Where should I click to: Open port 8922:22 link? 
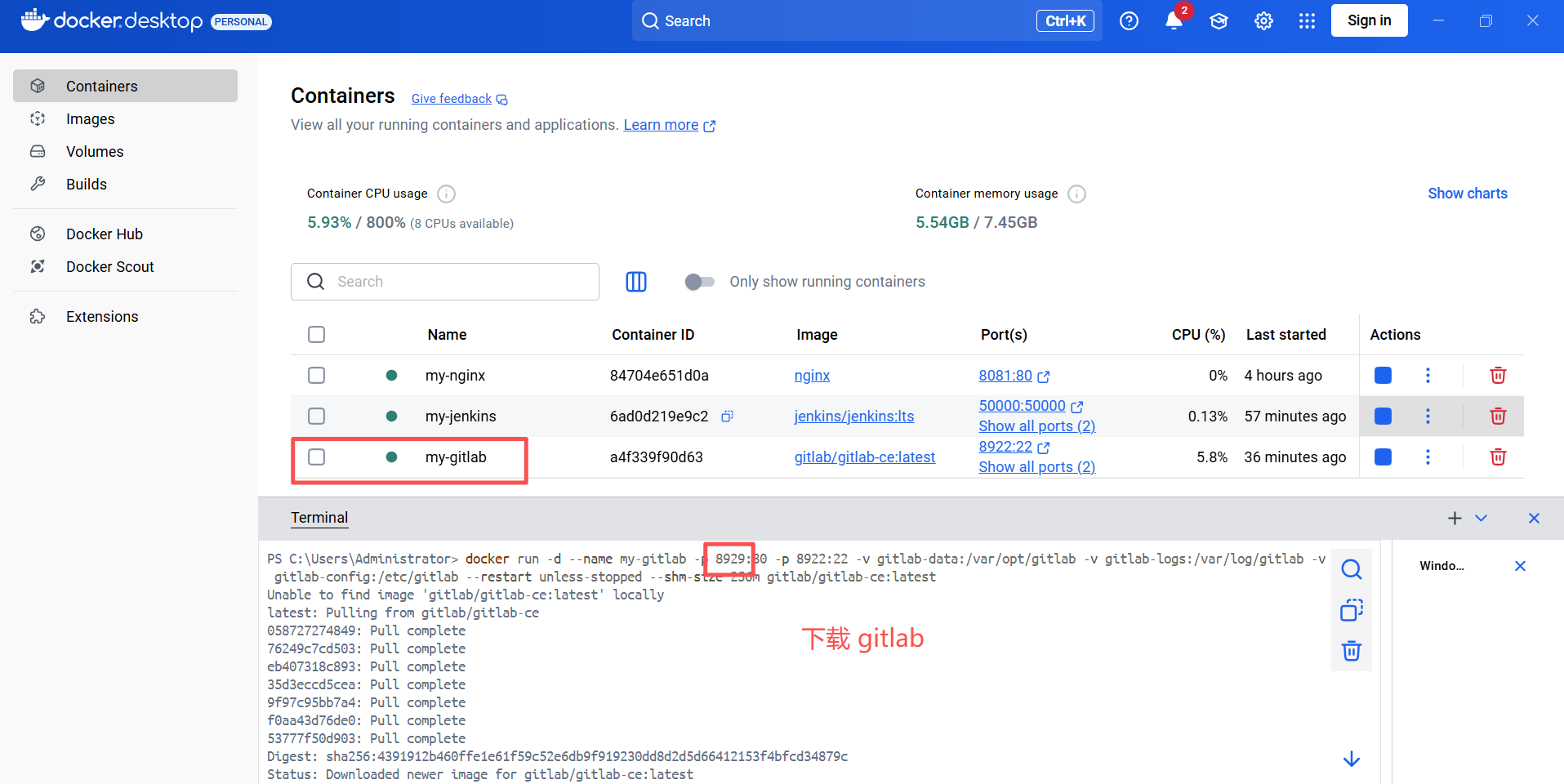(x=1014, y=447)
